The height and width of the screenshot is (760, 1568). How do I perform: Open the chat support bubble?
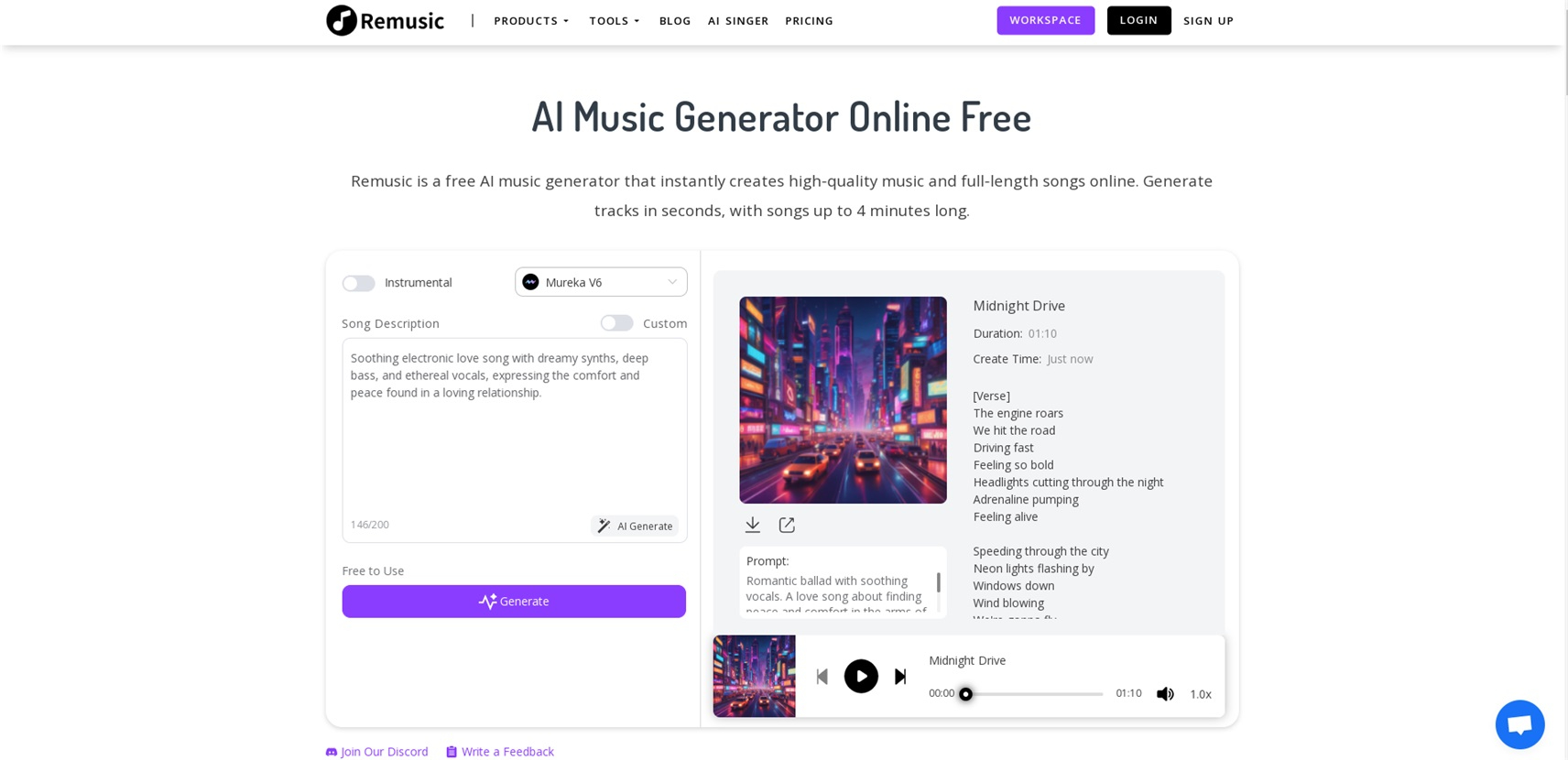coord(1519,724)
